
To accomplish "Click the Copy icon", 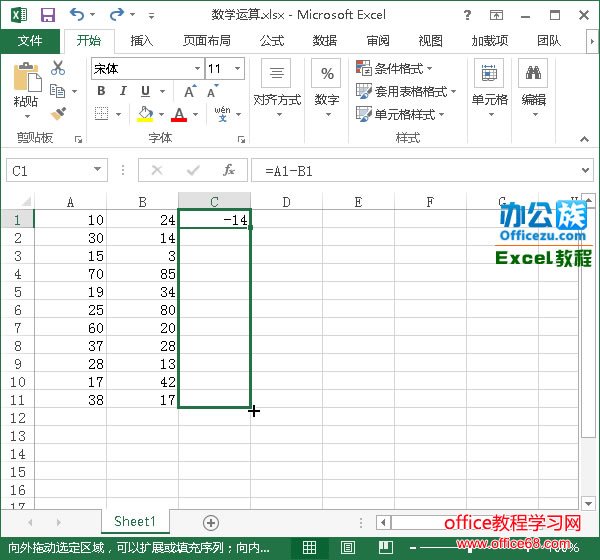I will [x=58, y=91].
